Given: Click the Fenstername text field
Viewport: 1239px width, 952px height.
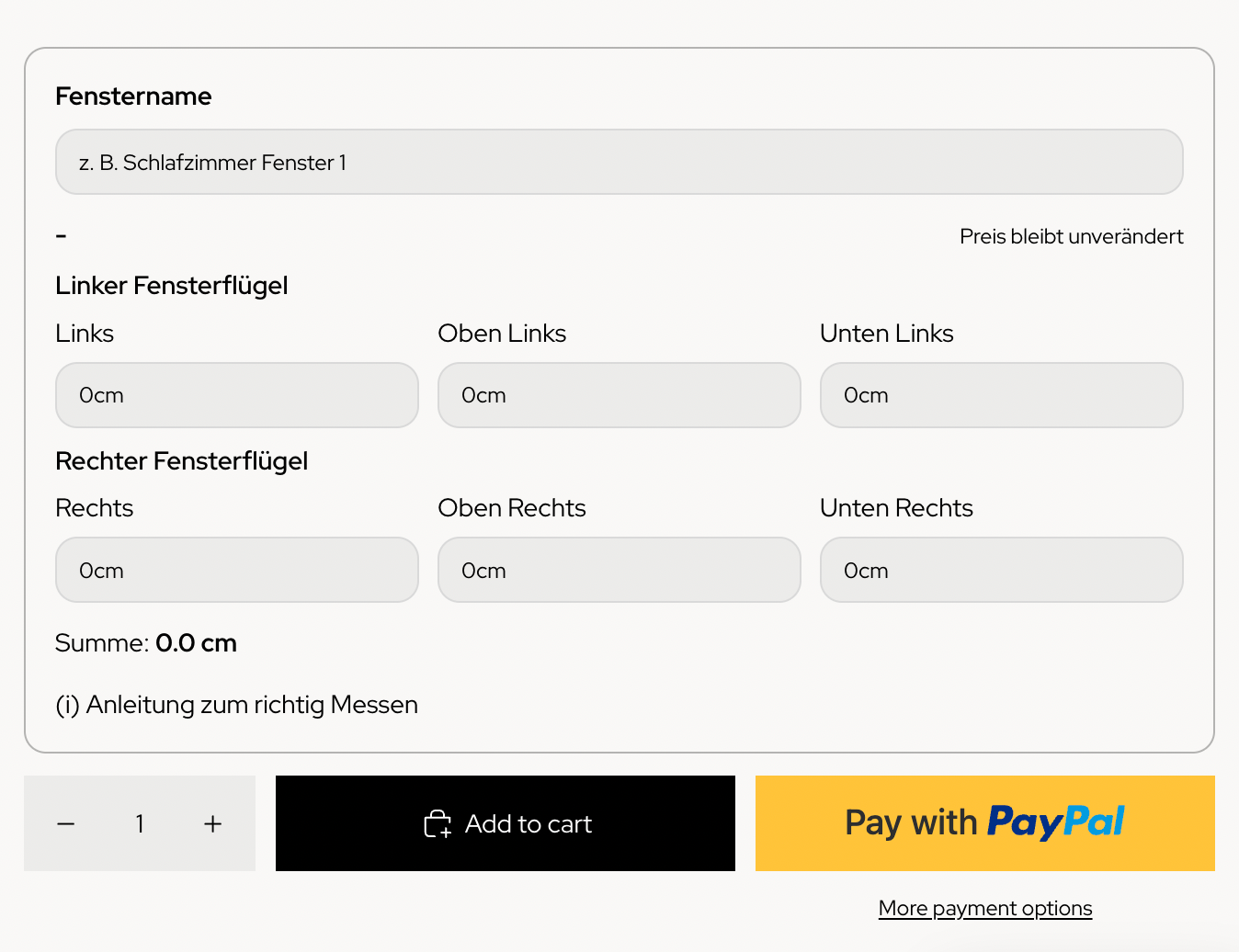Looking at the screenshot, I should click(619, 163).
